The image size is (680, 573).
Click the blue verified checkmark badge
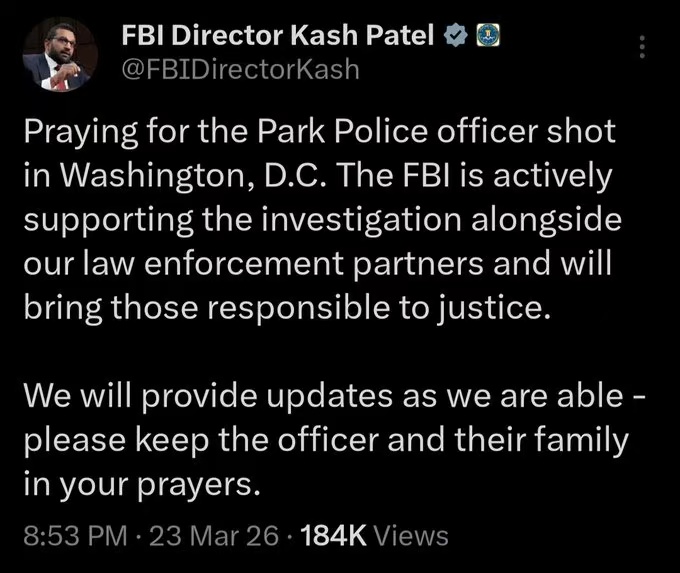click(454, 35)
